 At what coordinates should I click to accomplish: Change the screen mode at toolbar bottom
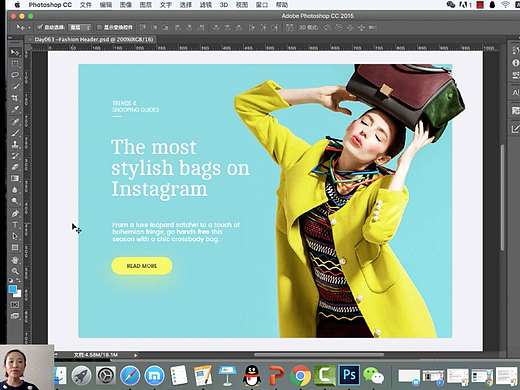[15, 316]
